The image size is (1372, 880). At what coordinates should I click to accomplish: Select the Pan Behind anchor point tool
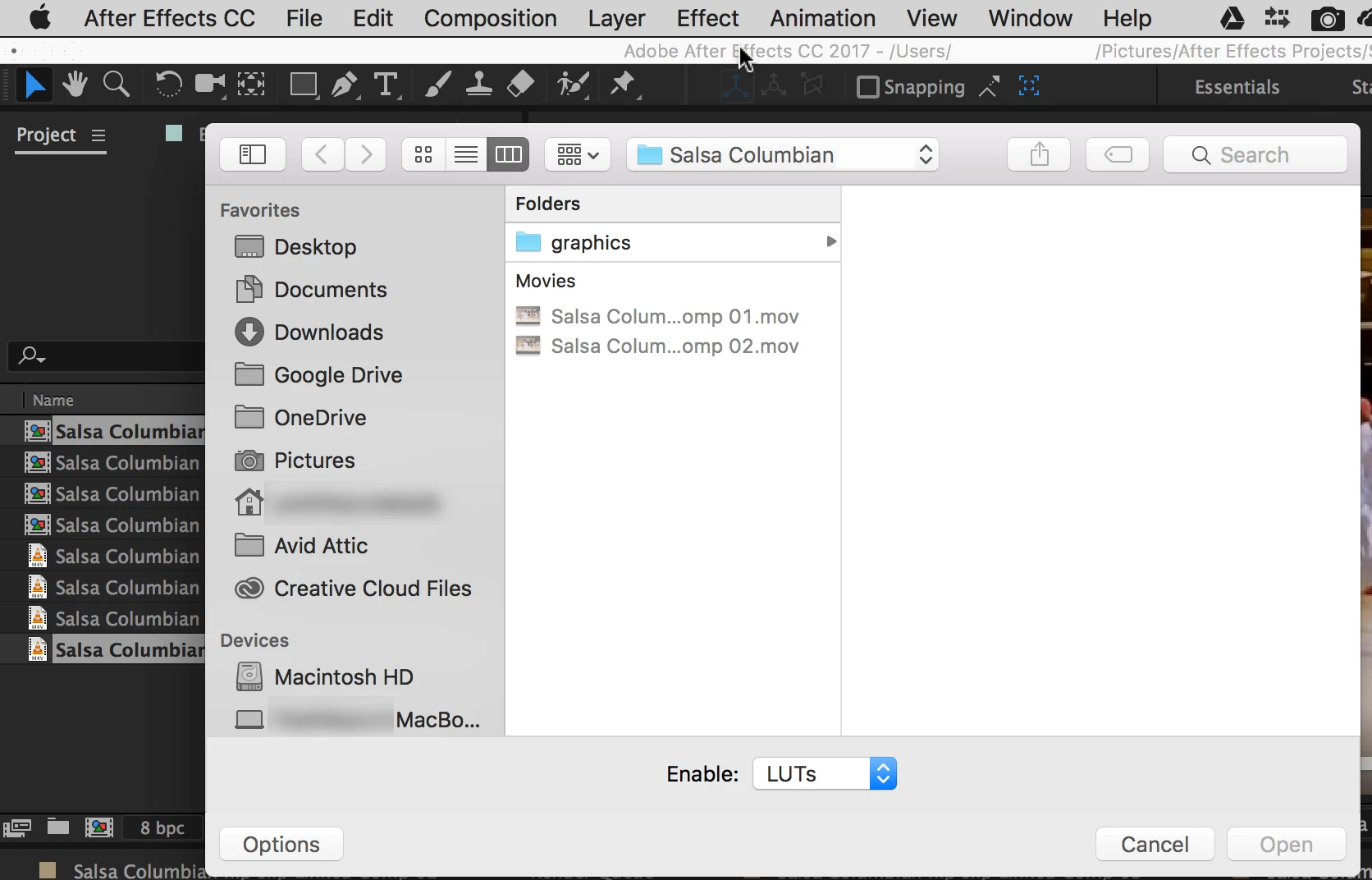251,85
